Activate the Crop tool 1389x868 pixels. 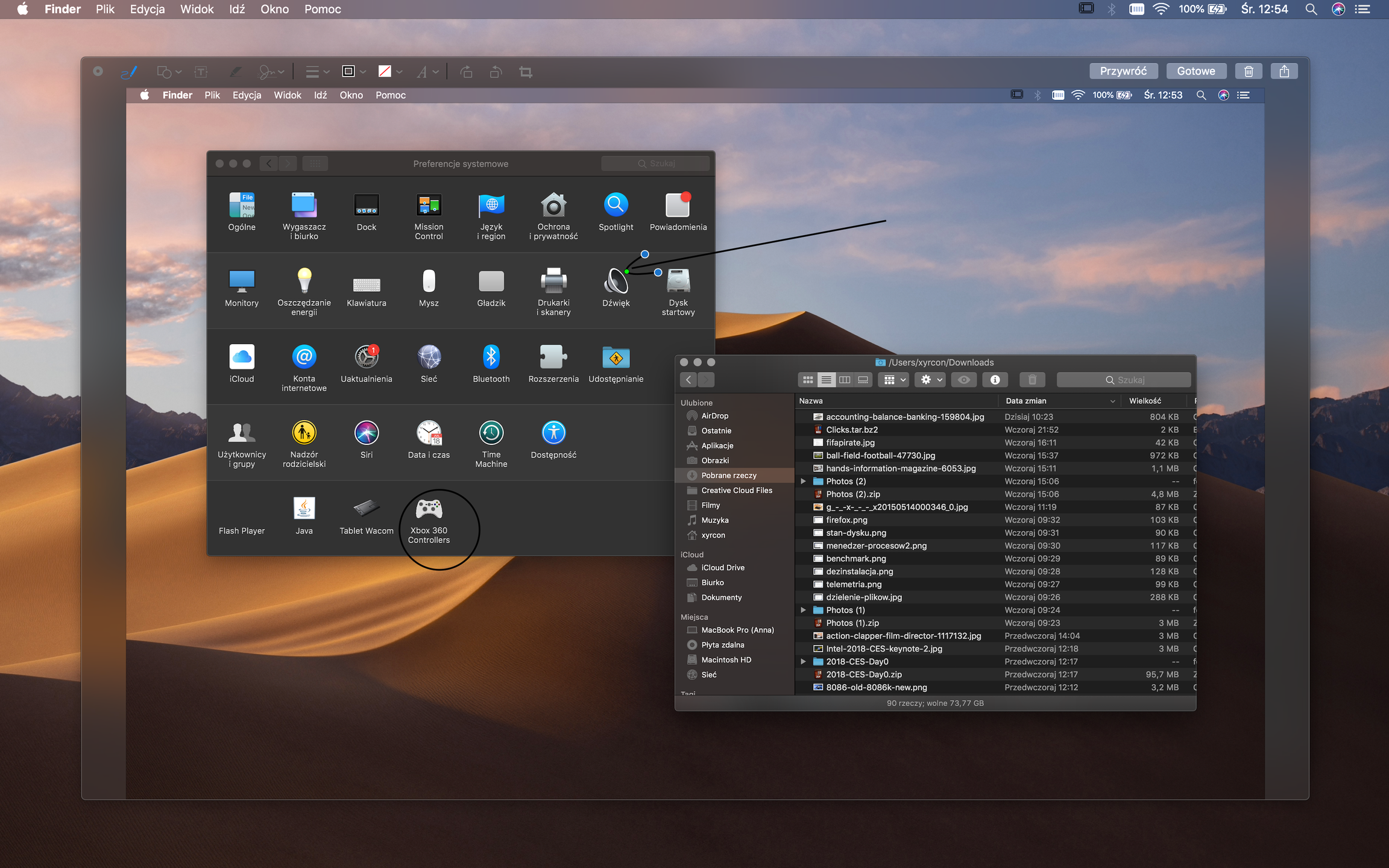click(x=526, y=72)
